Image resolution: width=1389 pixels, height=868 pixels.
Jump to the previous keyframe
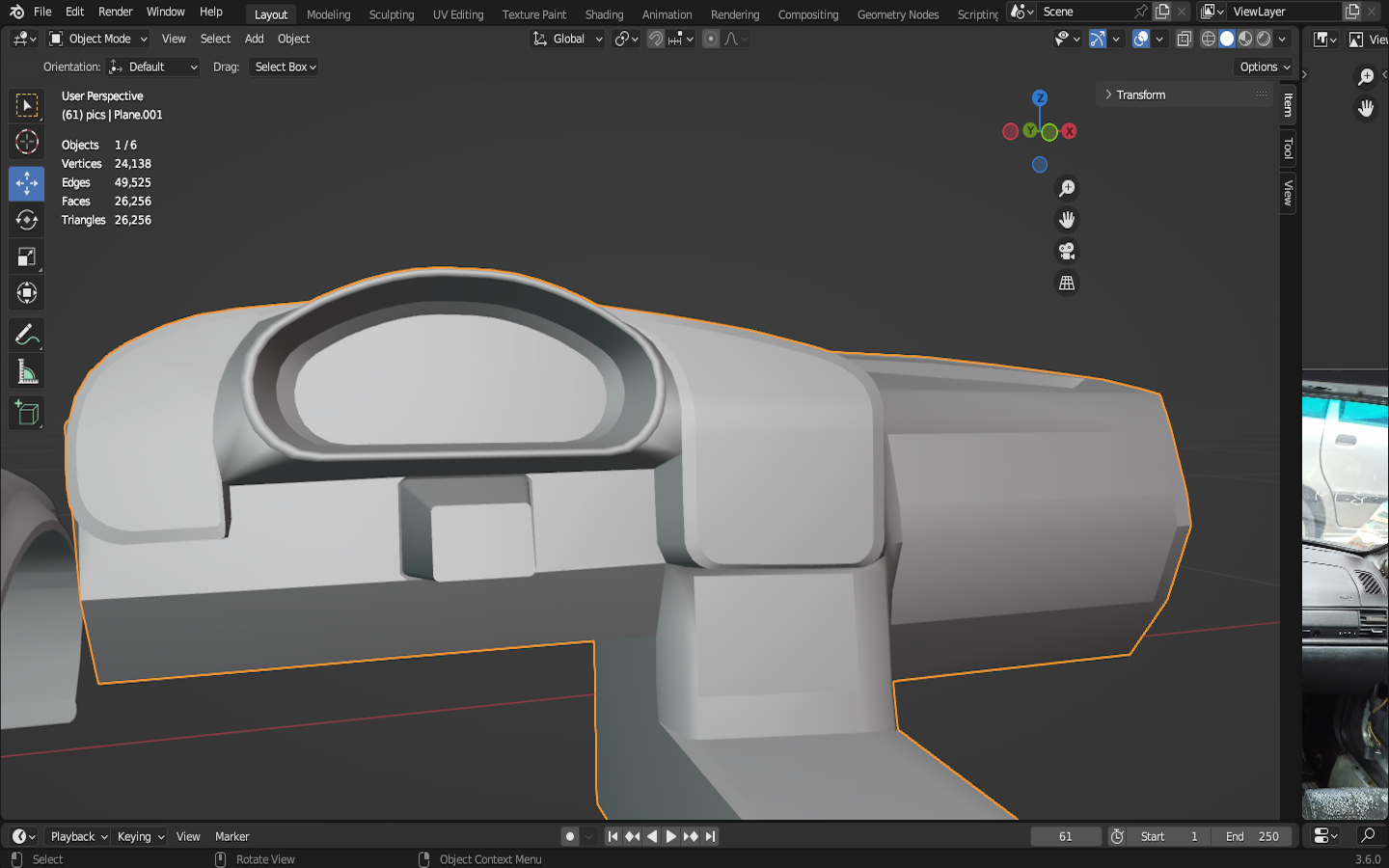(x=632, y=836)
